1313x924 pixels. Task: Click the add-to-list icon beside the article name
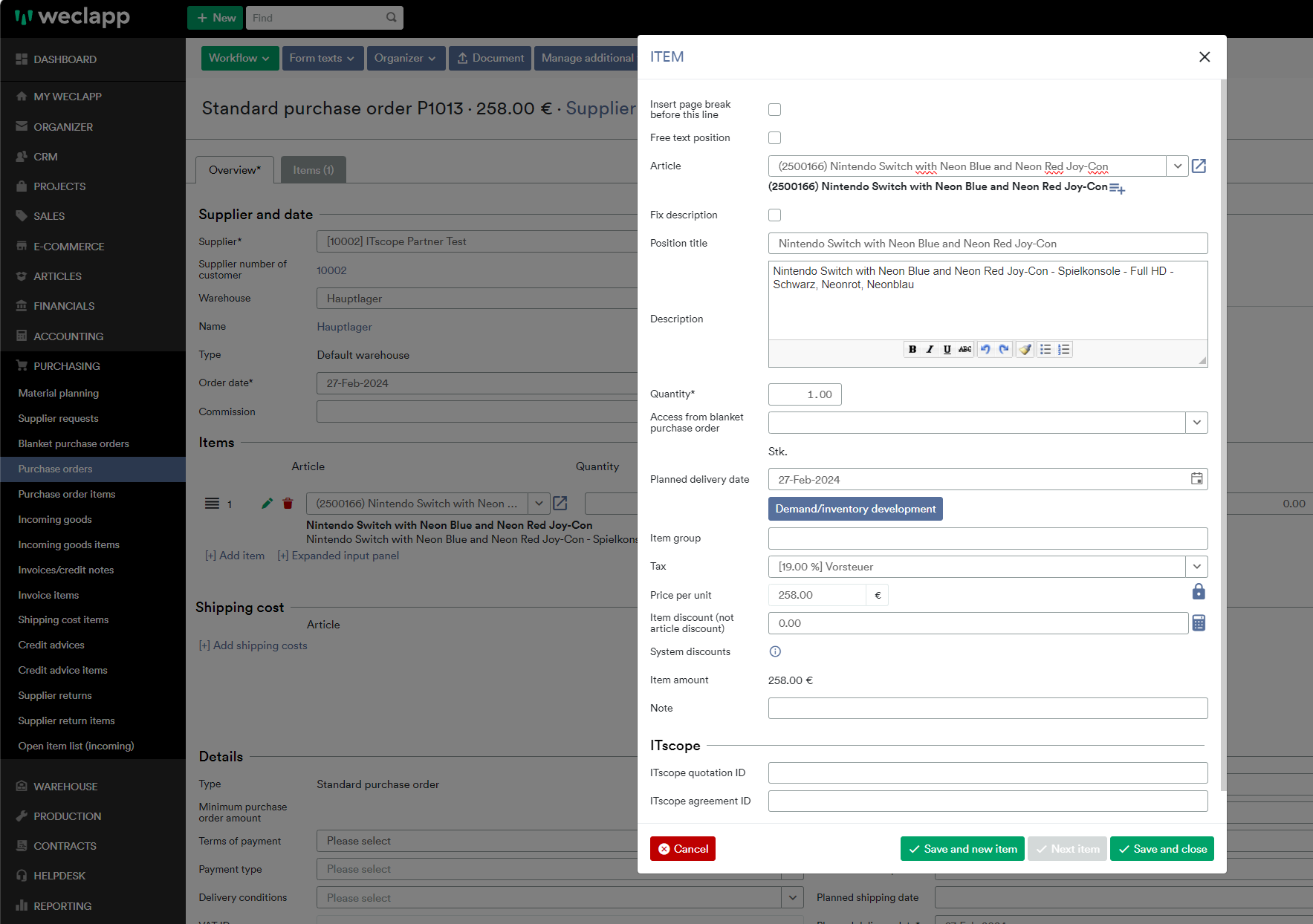click(x=1117, y=189)
